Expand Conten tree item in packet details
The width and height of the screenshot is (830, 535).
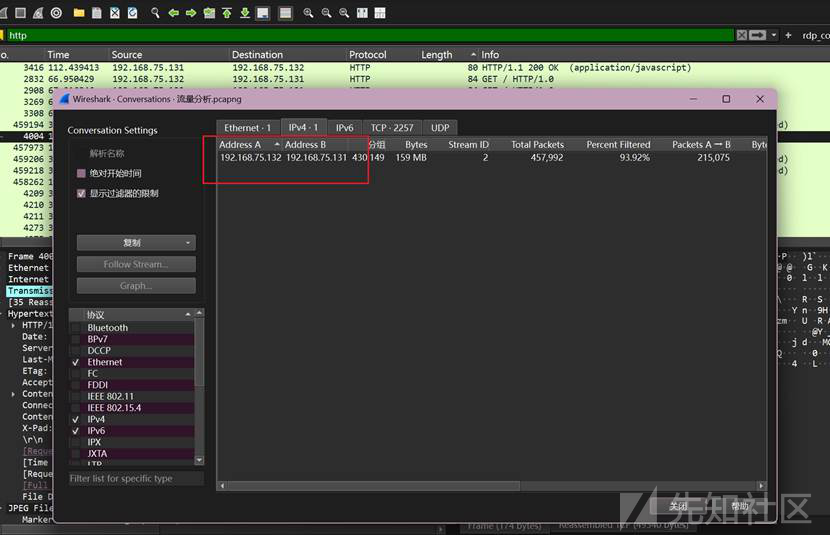point(13,394)
